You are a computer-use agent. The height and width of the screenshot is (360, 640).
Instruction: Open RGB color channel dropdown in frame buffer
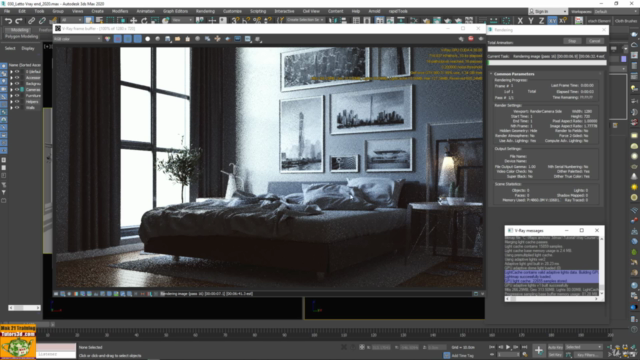(x=78, y=39)
